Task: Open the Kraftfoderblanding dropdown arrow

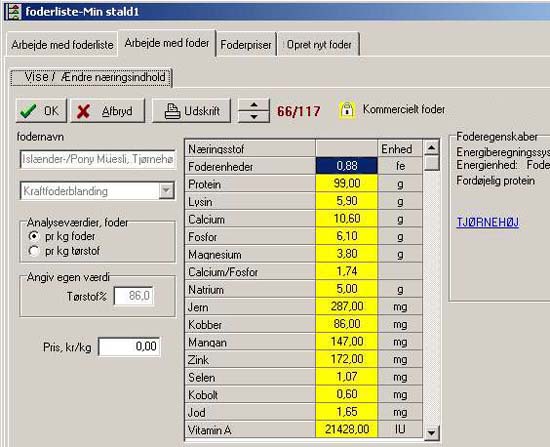Action: click(x=166, y=191)
